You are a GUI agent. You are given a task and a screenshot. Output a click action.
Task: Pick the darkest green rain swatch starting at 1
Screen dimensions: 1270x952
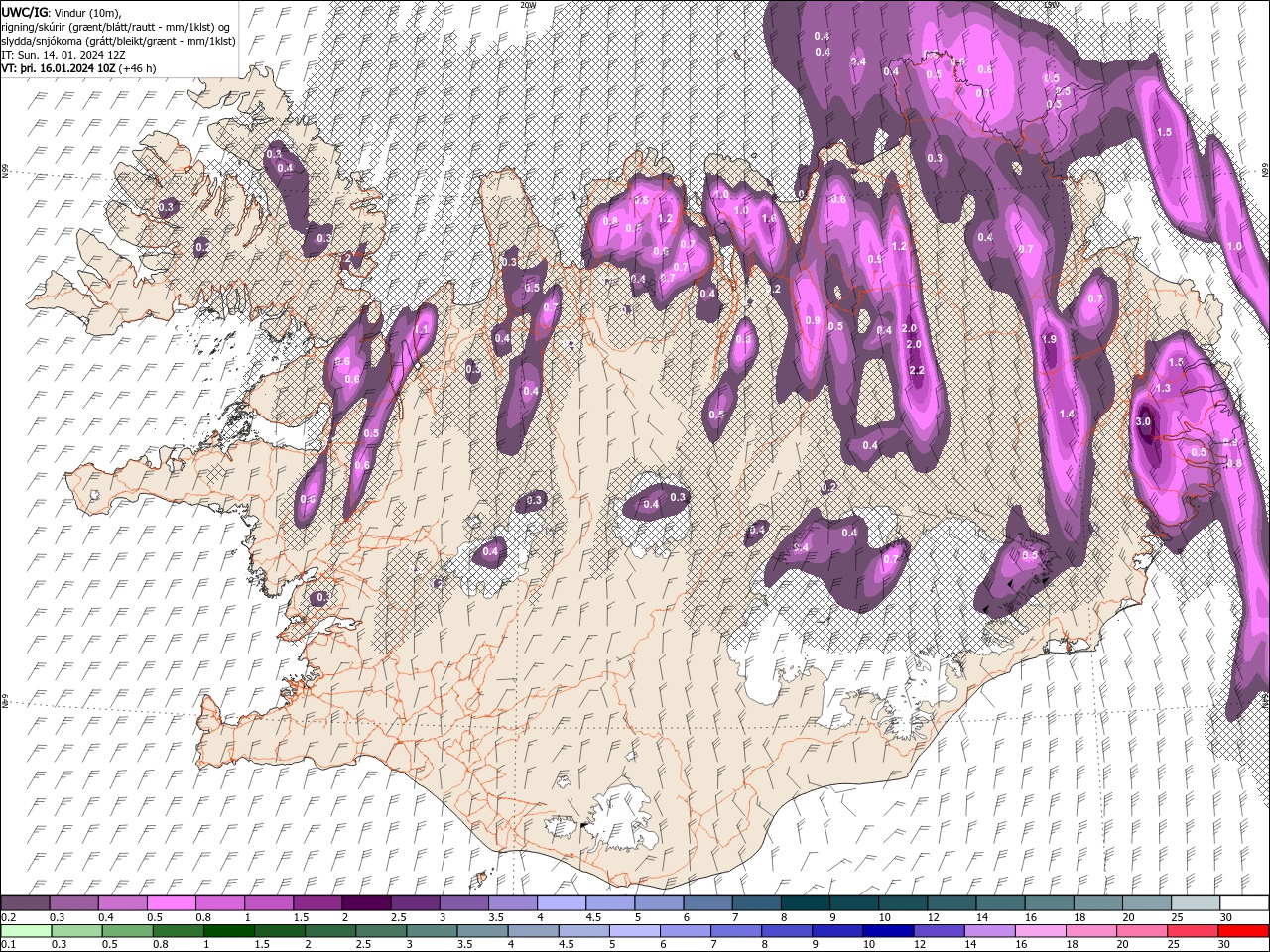(228, 931)
